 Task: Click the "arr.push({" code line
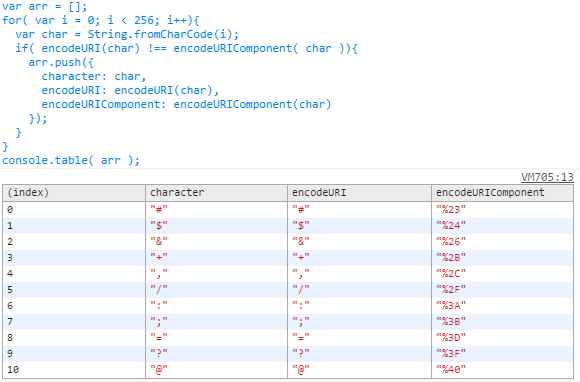[x=61, y=62]
